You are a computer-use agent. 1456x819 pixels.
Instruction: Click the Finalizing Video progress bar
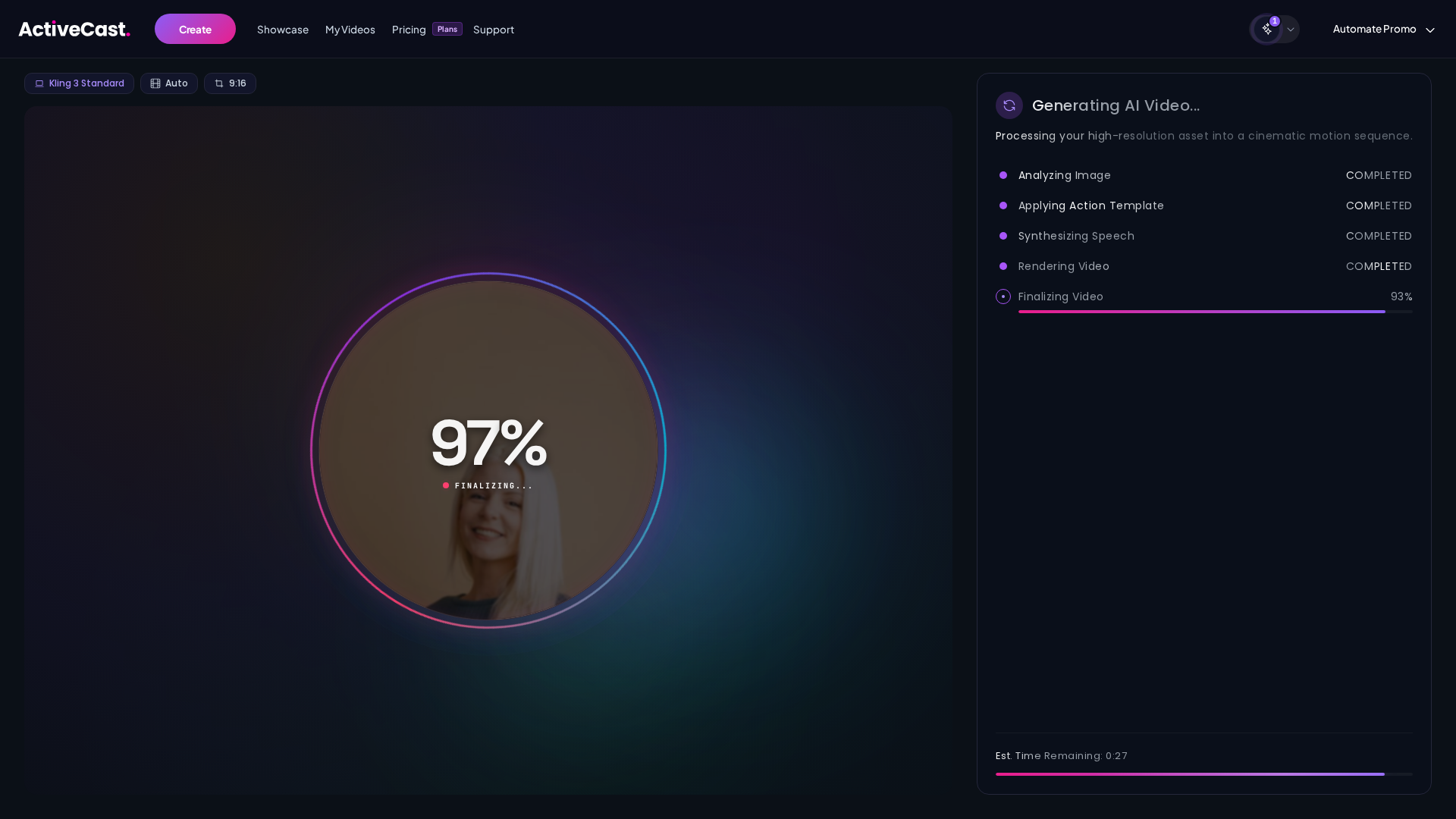pos(1216,312)
